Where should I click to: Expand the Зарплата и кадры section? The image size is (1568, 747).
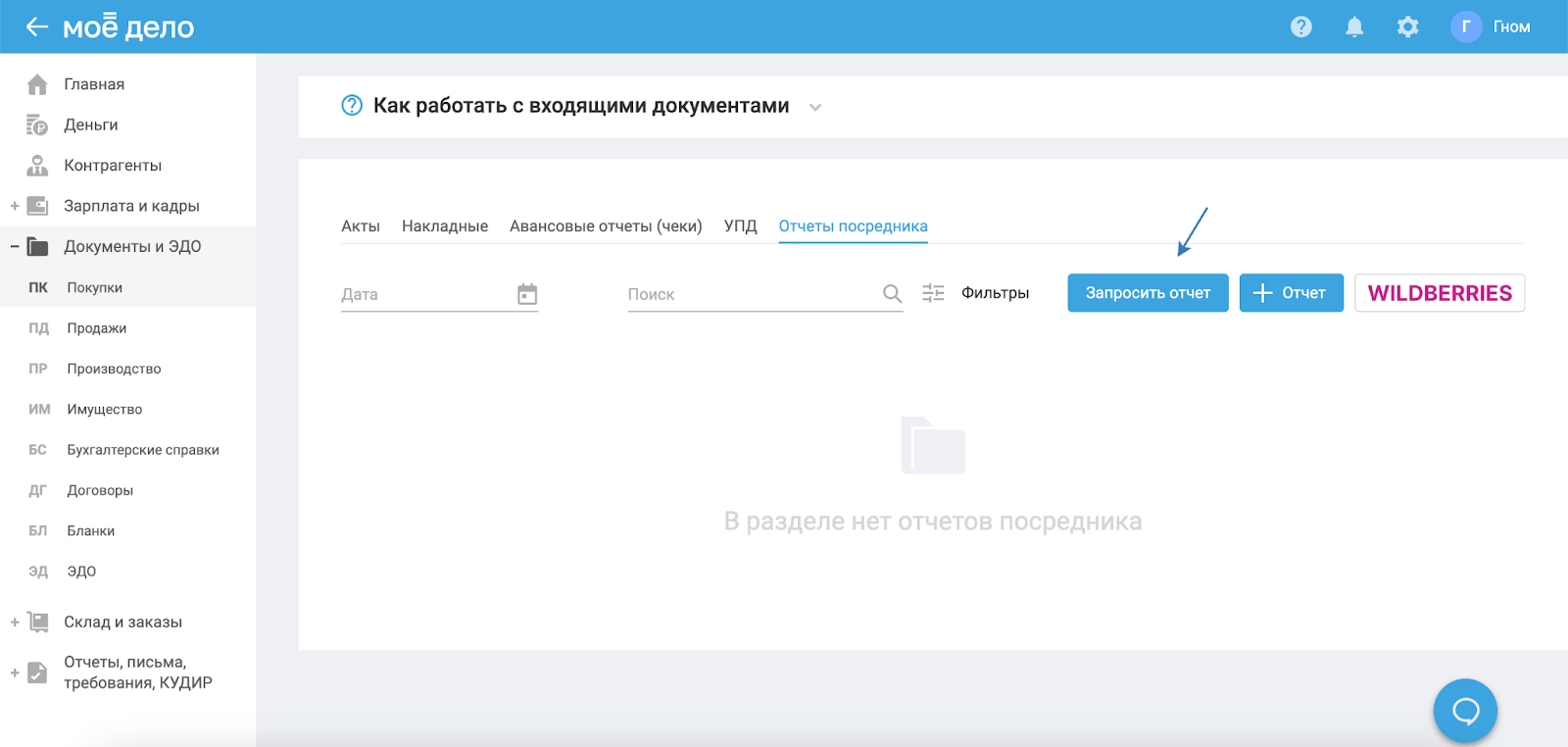[x=15, y=206]
